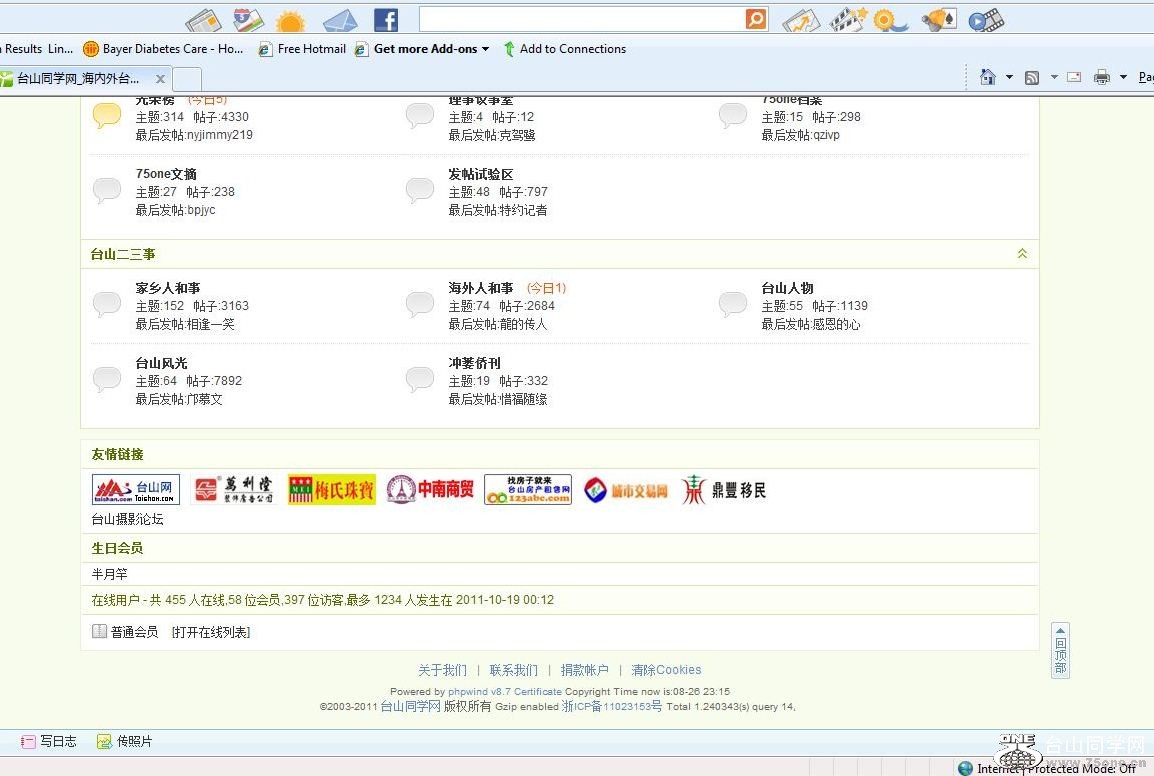Switch to the 台山同学网 browser tab
The width and height of the screenshot is (1154, 776).
[80, 78]
